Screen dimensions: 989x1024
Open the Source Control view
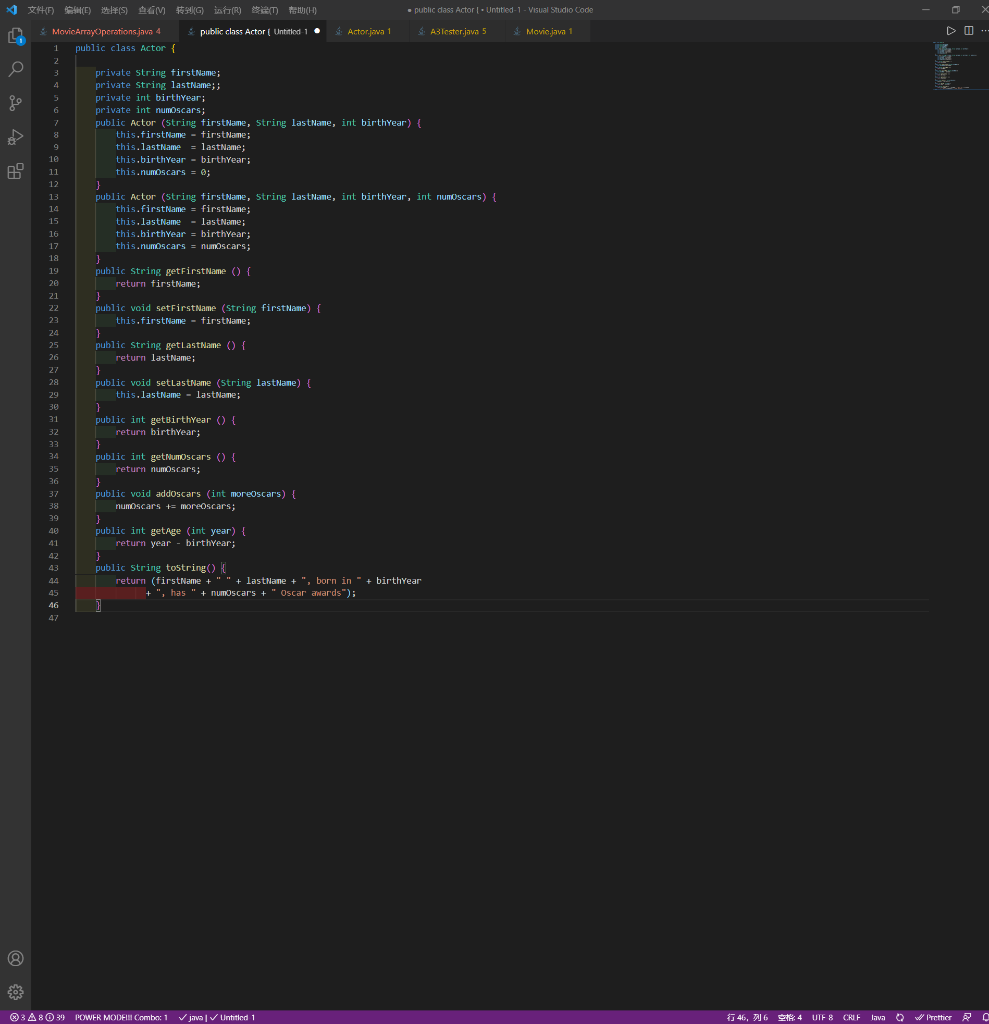pyautogui.click(x=15, y=103)
